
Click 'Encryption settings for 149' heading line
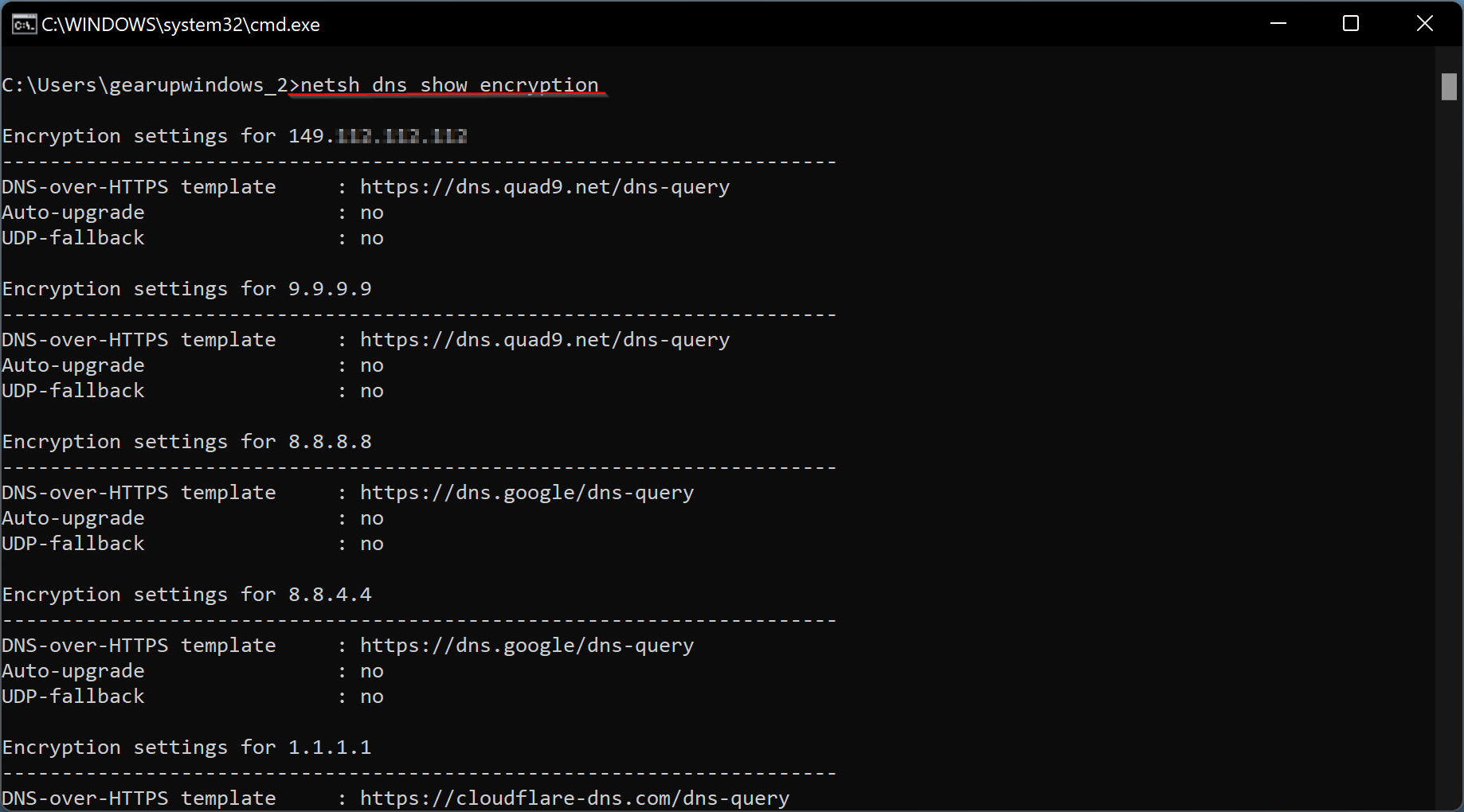(234, 136)
